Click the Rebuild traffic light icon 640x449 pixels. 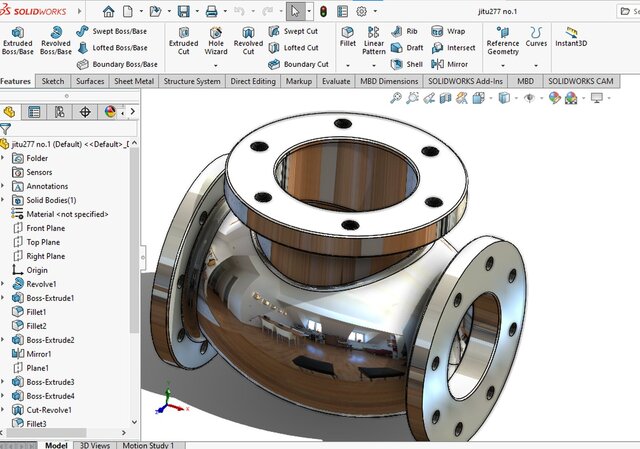(x=323, y=11)
